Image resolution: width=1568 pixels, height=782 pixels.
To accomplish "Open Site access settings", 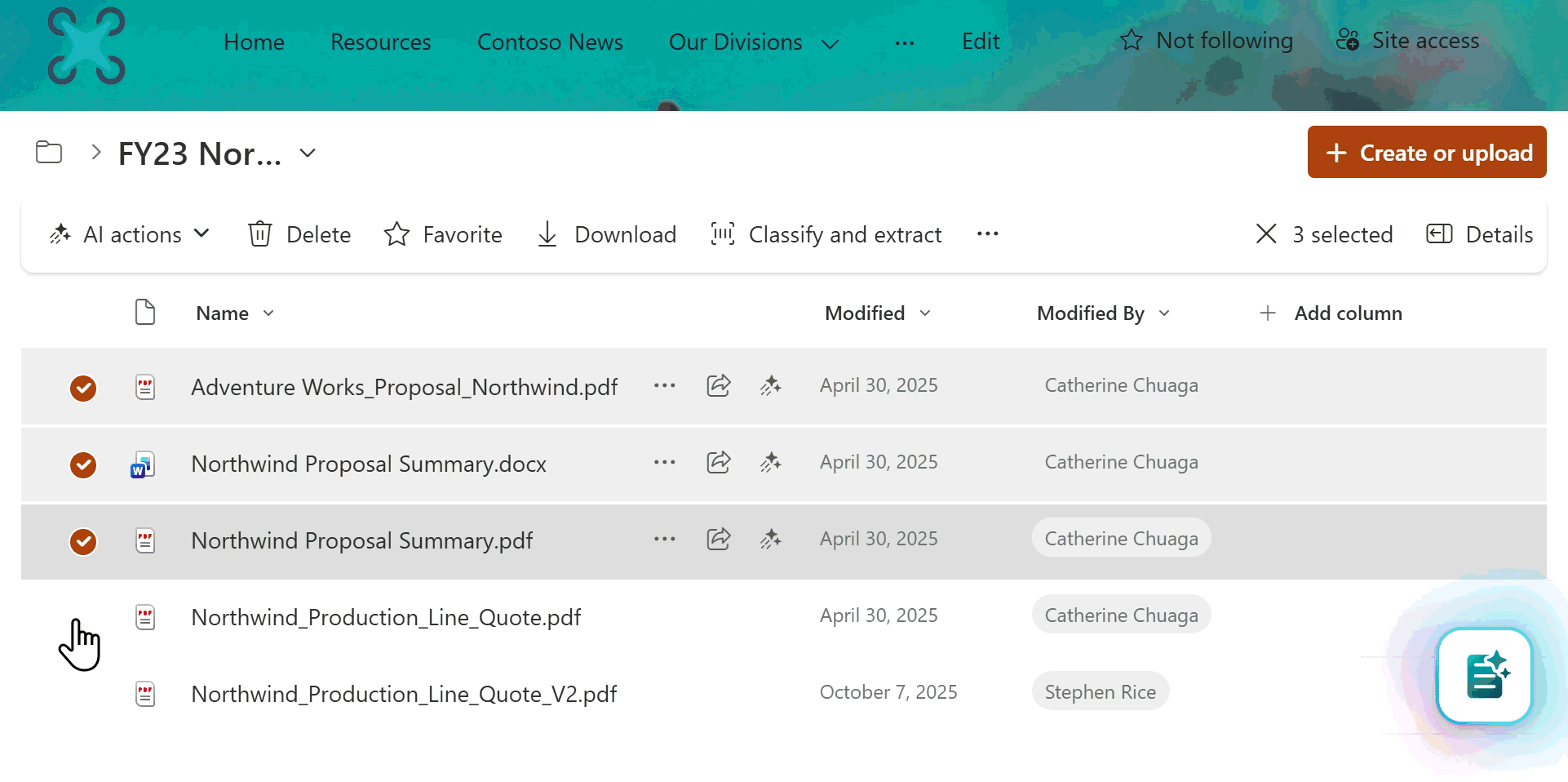I will pos(1407,41).
